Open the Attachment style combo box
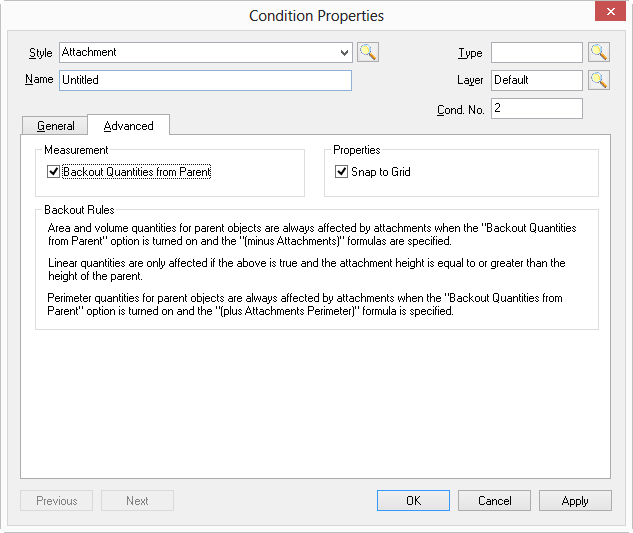Image resolution: width=633 pixels, height=533 pixels. (x=206, y=52)
